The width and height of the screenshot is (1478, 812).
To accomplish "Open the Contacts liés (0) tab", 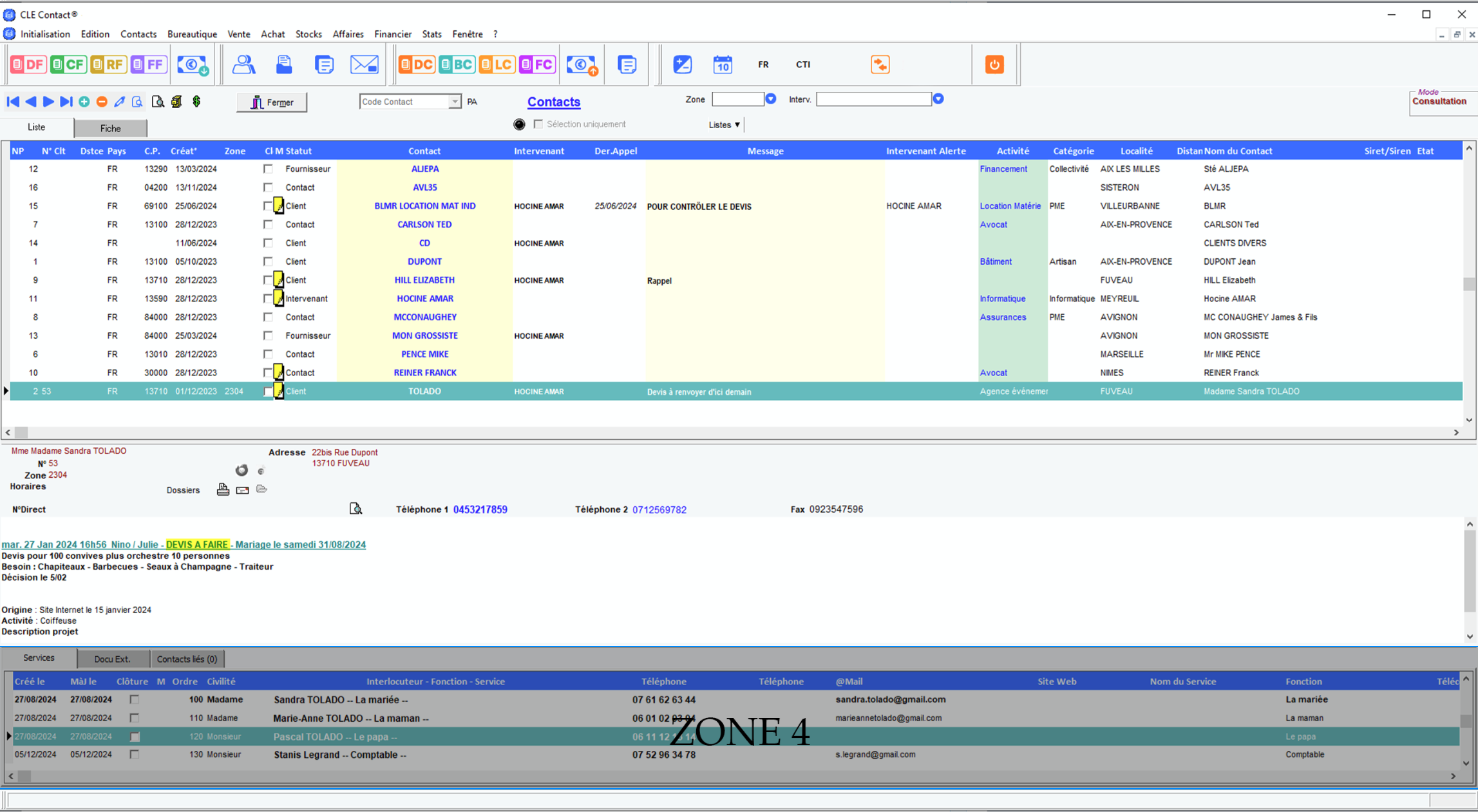I will point(187,659).
